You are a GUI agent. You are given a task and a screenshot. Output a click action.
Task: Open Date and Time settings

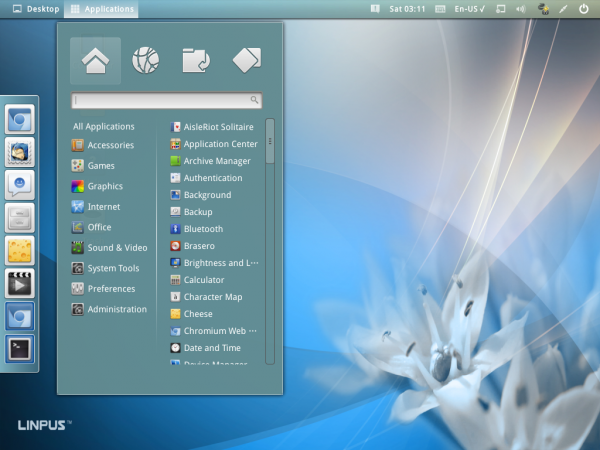tap(205, 348)
